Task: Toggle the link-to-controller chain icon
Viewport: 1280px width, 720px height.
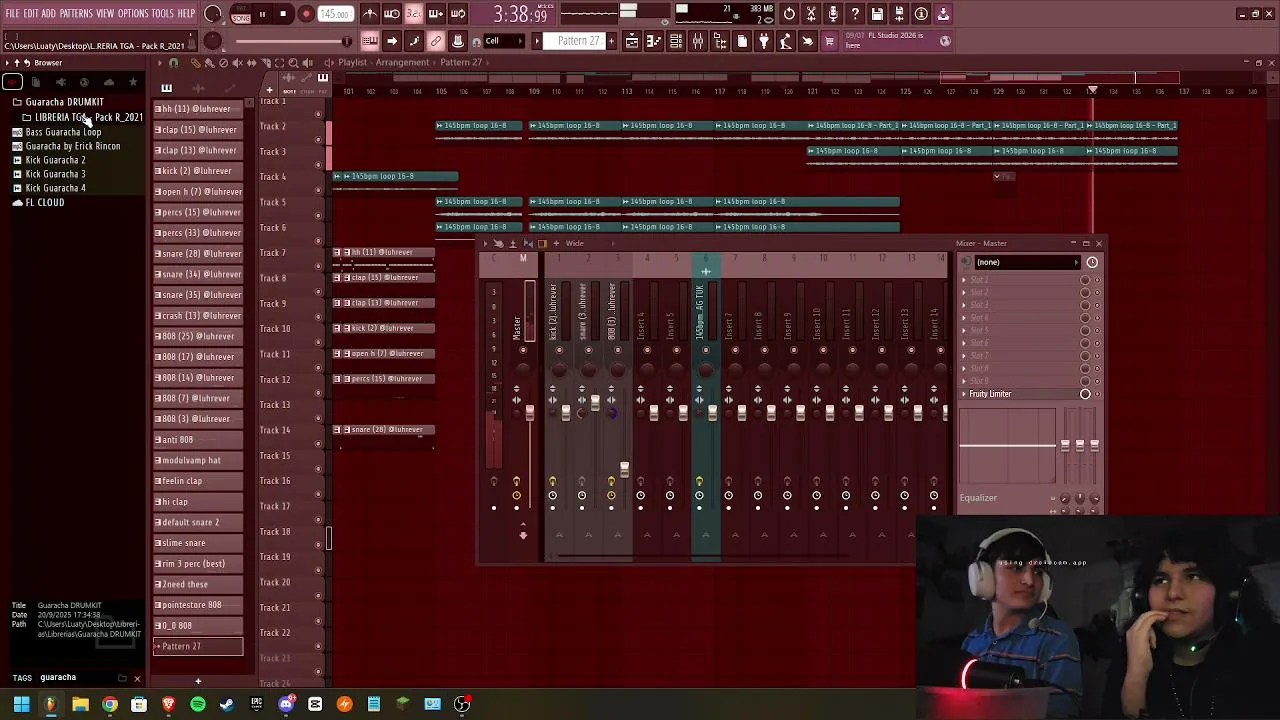Action: [436, 41]
